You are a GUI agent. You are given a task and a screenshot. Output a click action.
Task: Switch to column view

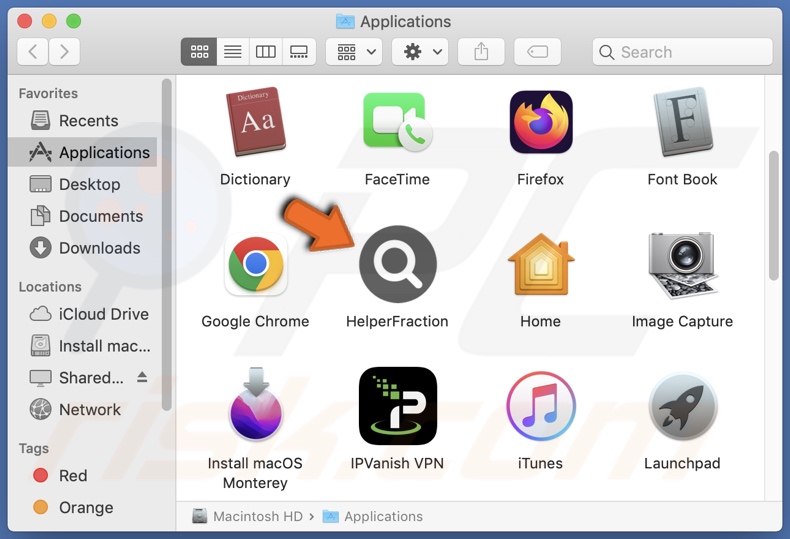266,51
